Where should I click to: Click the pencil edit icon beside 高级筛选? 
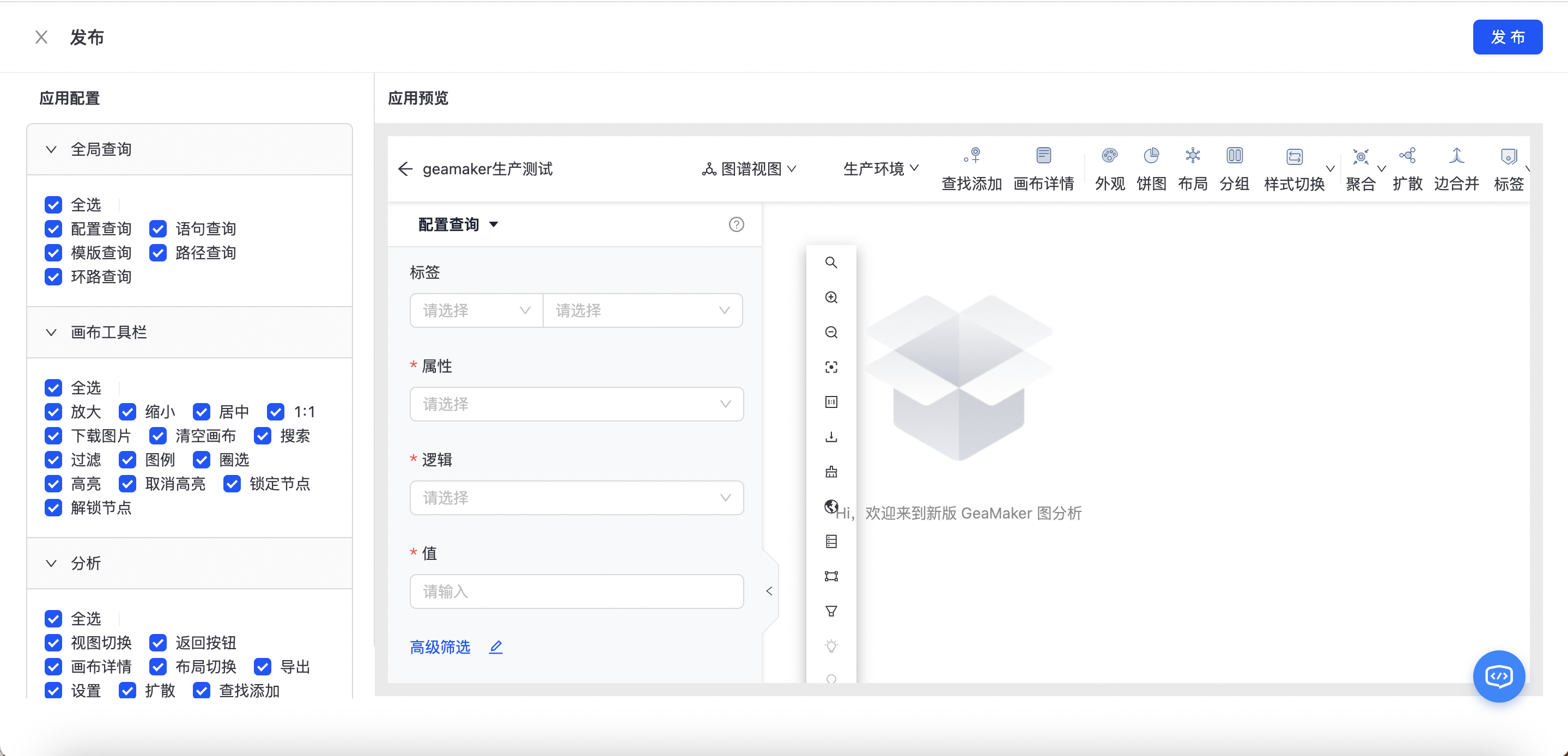[495, 647]
